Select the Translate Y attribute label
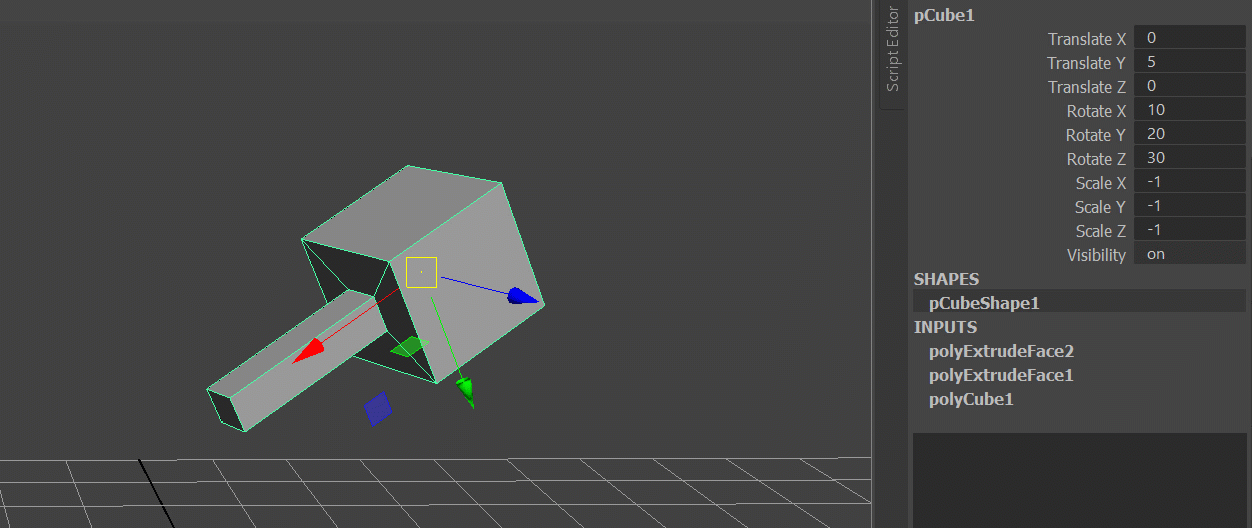The image size is (1252, 528). 1086,63
